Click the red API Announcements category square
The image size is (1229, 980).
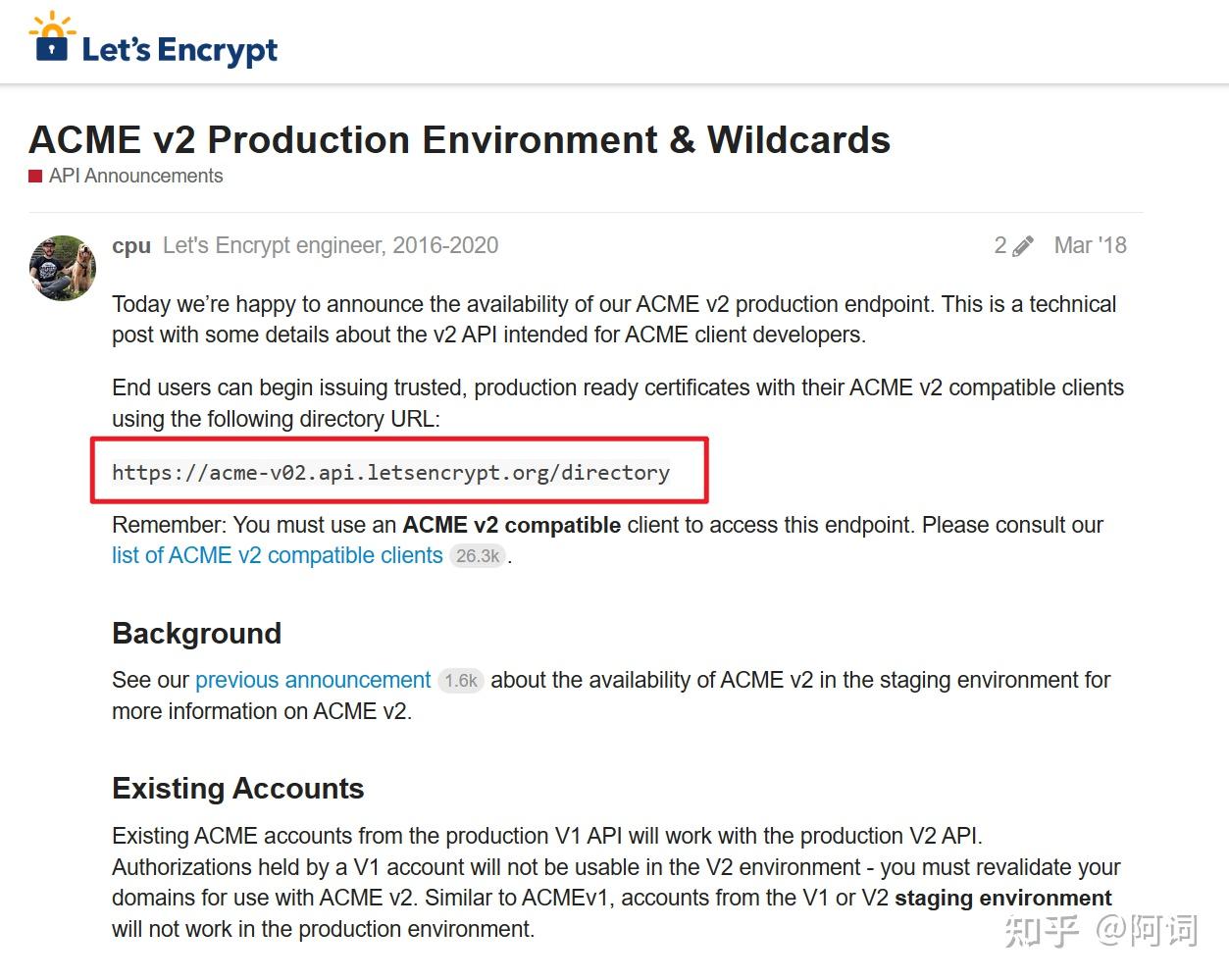35,177
